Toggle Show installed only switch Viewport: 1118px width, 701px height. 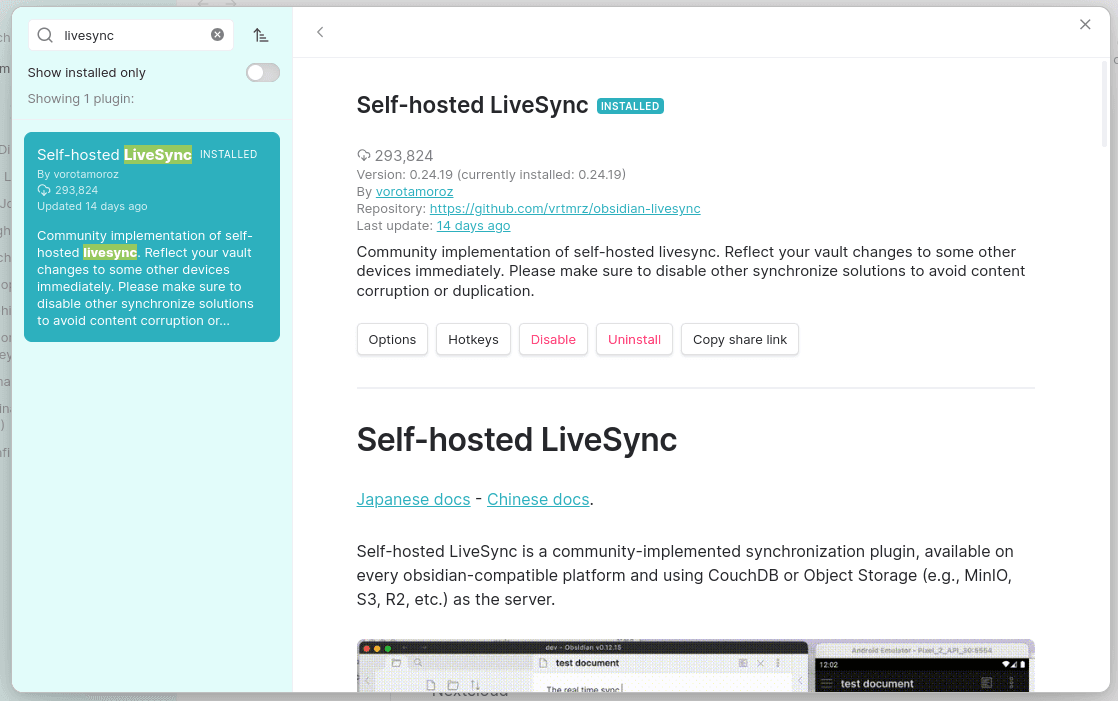point(263,73)
